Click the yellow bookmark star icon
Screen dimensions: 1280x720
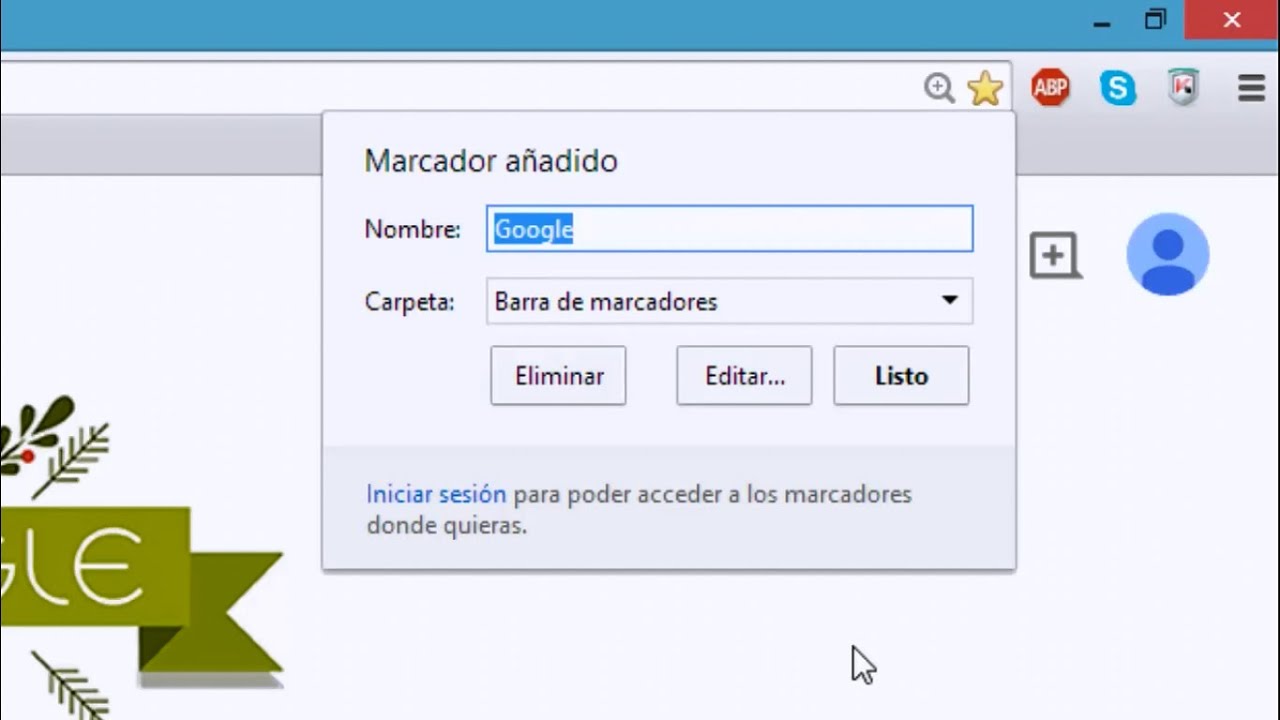pyautogui.click(x=985, y=88)
